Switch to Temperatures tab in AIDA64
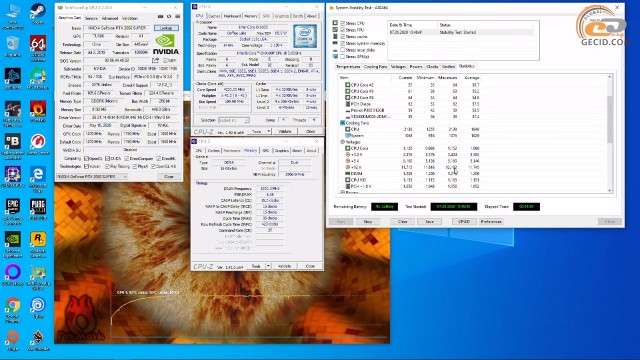Viewport: 640px width, 360px height. click(348, 67)
